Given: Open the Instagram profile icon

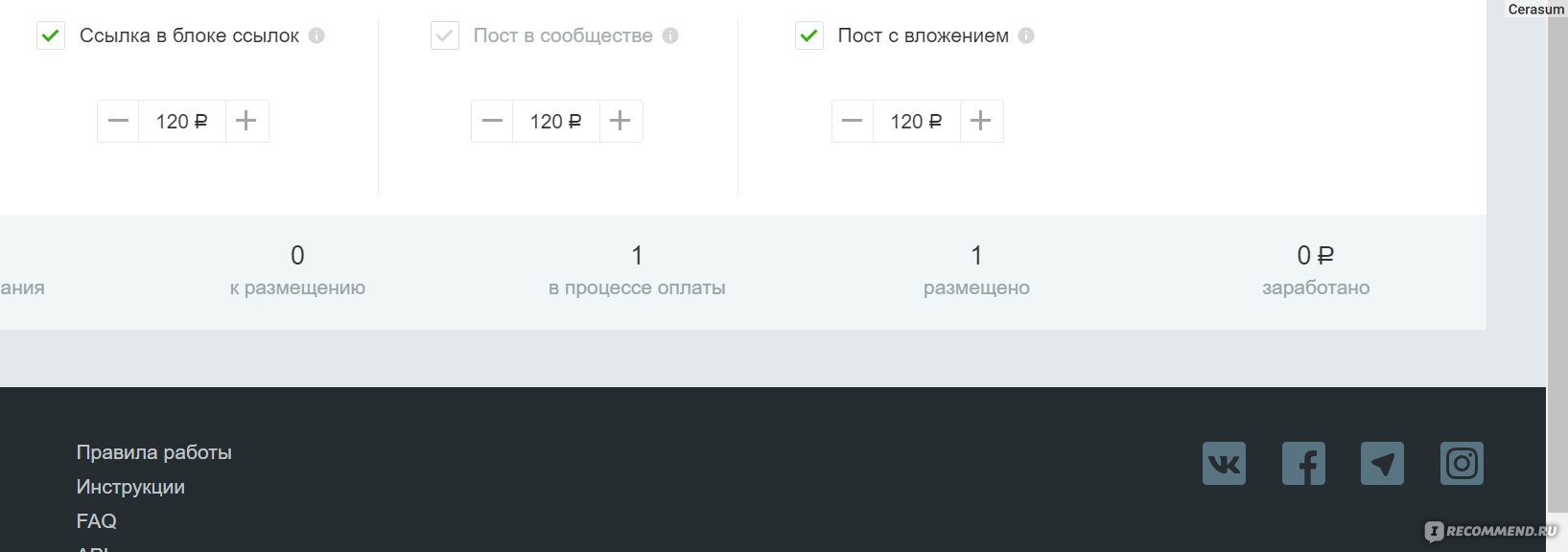Looking at the screenshot, I should (x=1462, y=463).
